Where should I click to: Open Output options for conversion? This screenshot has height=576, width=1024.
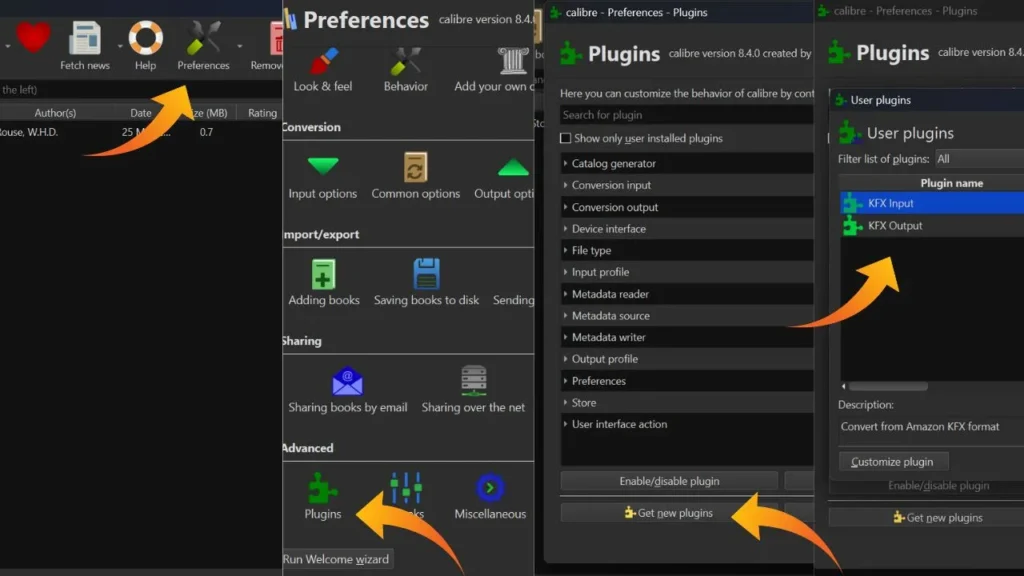pos(504,178)
